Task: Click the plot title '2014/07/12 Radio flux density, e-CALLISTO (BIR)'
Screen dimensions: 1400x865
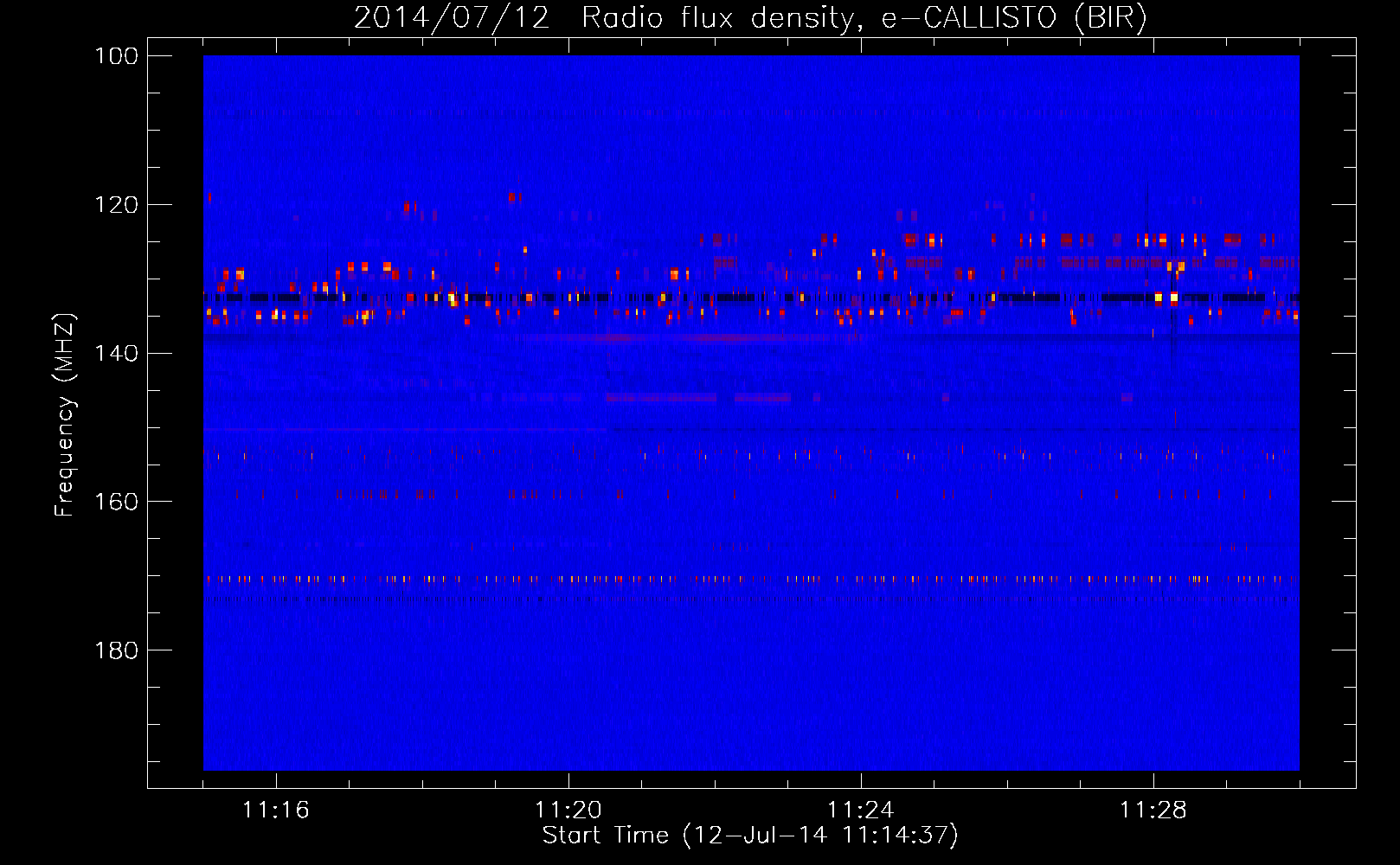Action: (750, 18)
